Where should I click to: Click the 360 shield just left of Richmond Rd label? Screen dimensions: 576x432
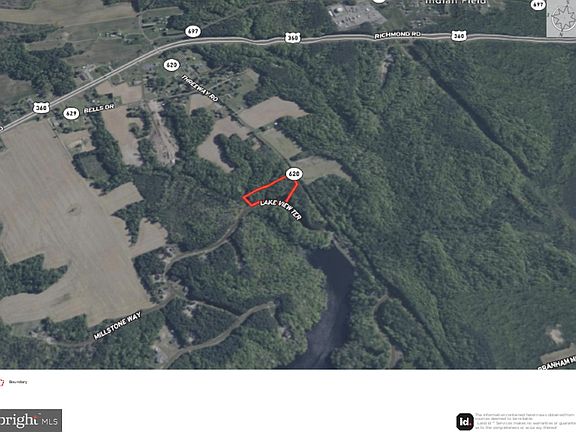pyautogui.click(x=292, y=37)
